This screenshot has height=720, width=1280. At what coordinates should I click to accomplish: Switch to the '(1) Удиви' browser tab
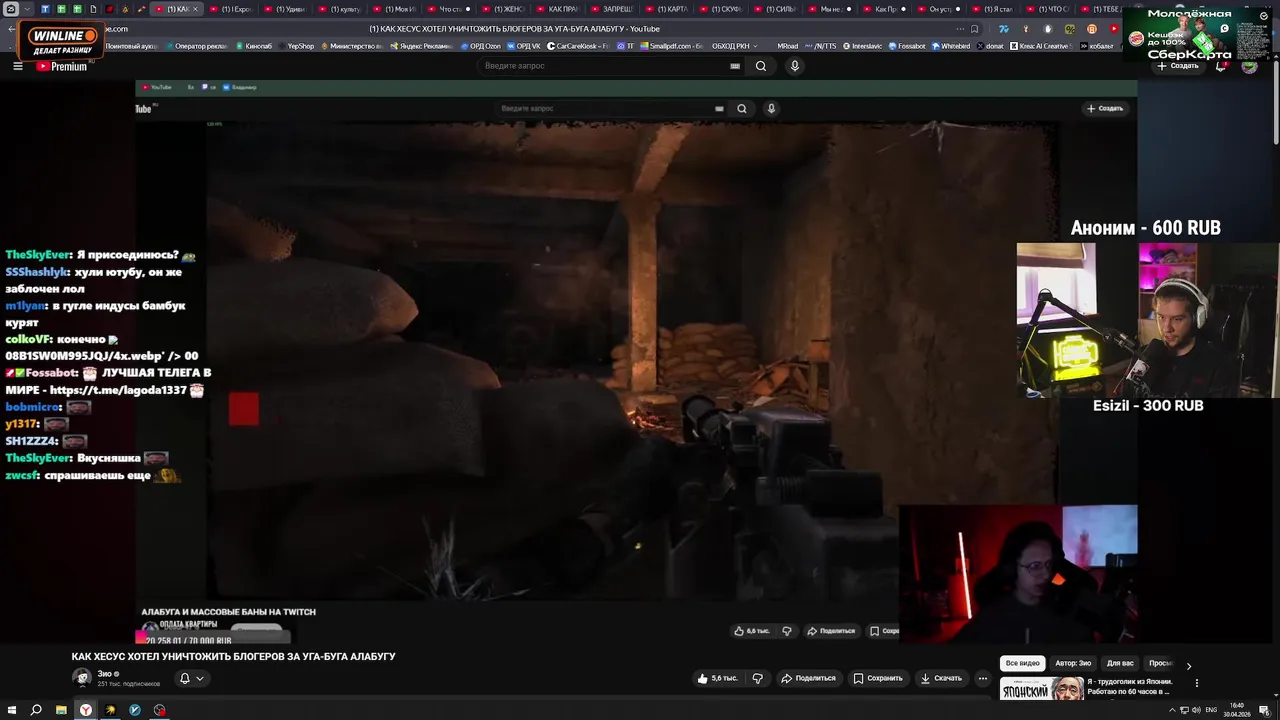pyautogui.click(x=285, y=9)
